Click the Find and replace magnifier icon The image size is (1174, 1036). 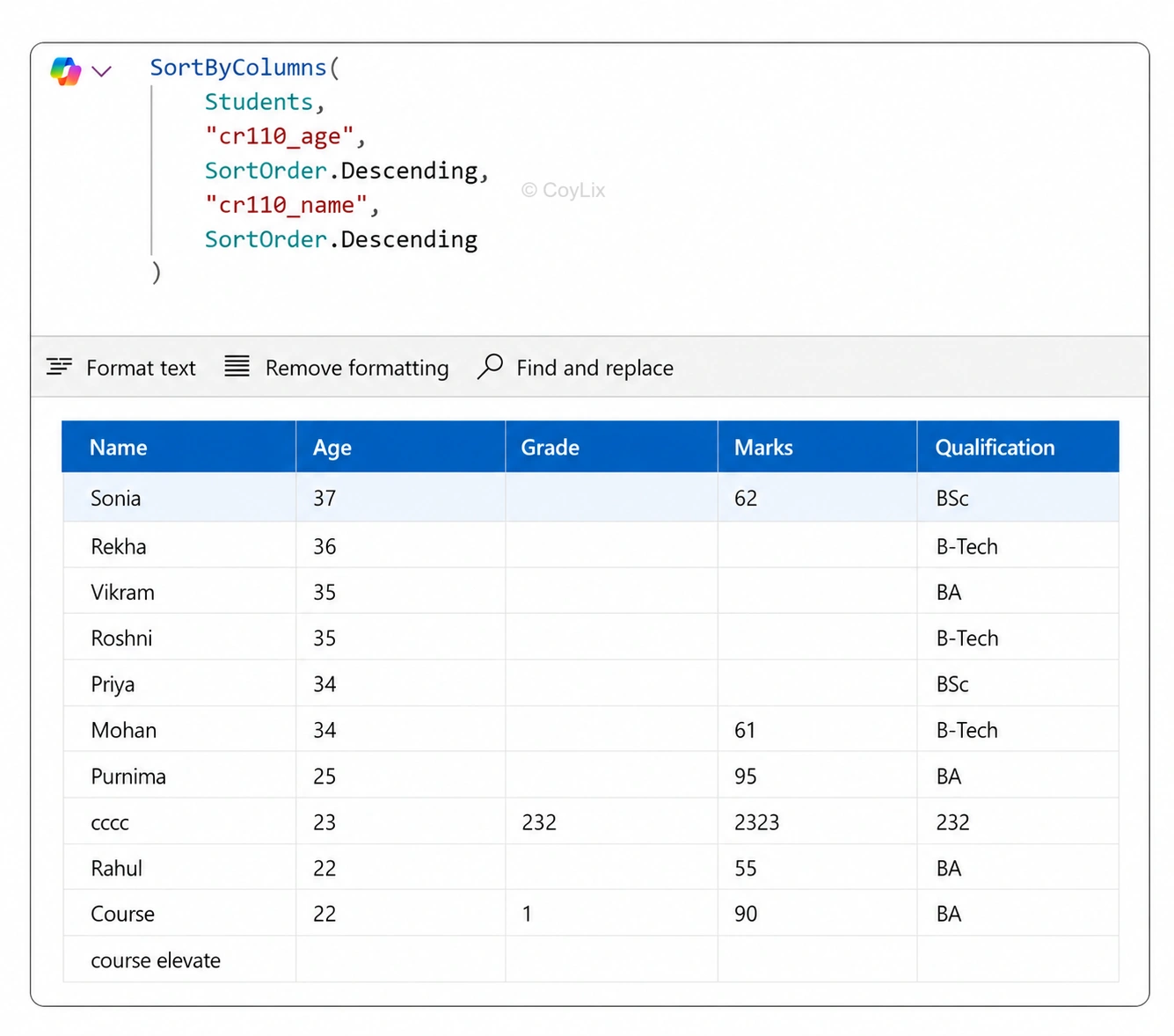click(490, 366)
